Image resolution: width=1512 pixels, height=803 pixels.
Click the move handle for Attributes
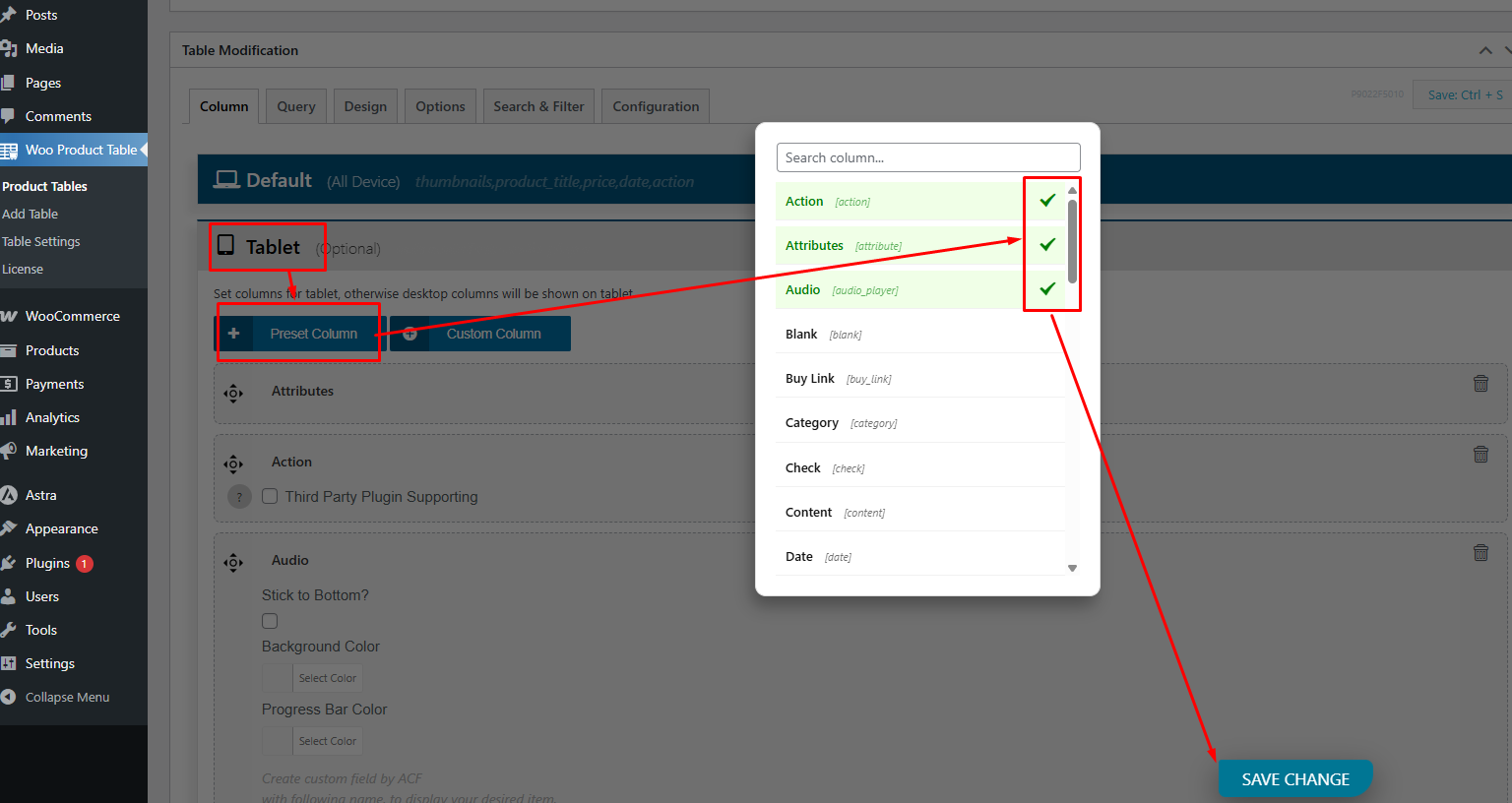click(x=233, y=394)
